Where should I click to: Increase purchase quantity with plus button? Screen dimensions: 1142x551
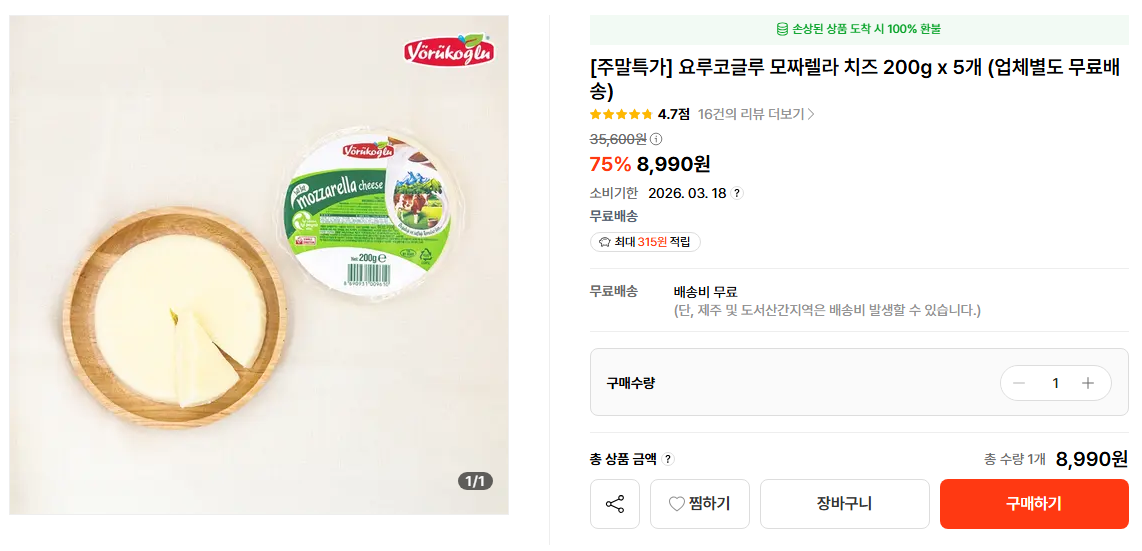1088,383
